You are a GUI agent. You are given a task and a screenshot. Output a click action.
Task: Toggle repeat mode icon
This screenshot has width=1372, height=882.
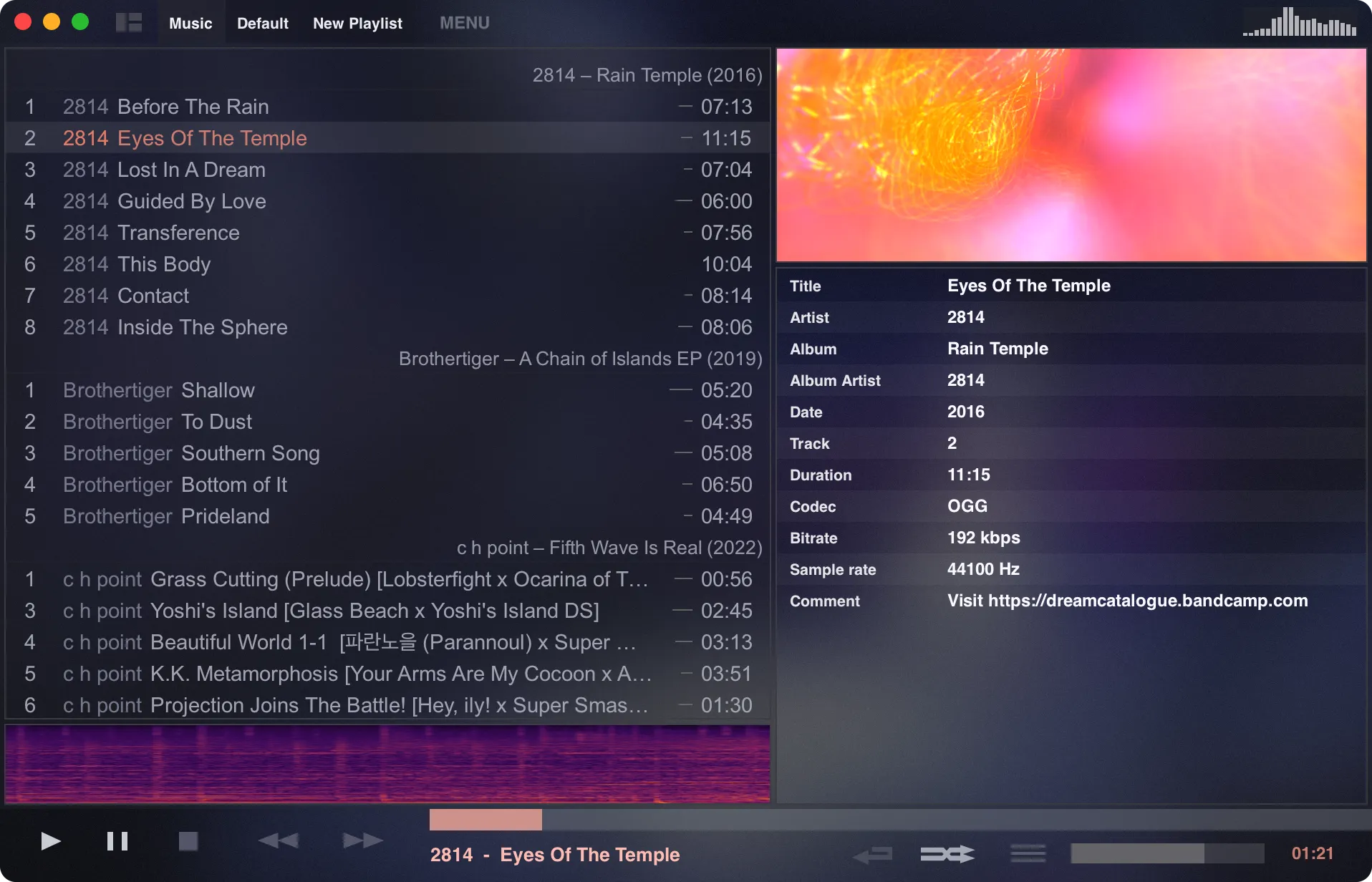(x=873, y=853)
